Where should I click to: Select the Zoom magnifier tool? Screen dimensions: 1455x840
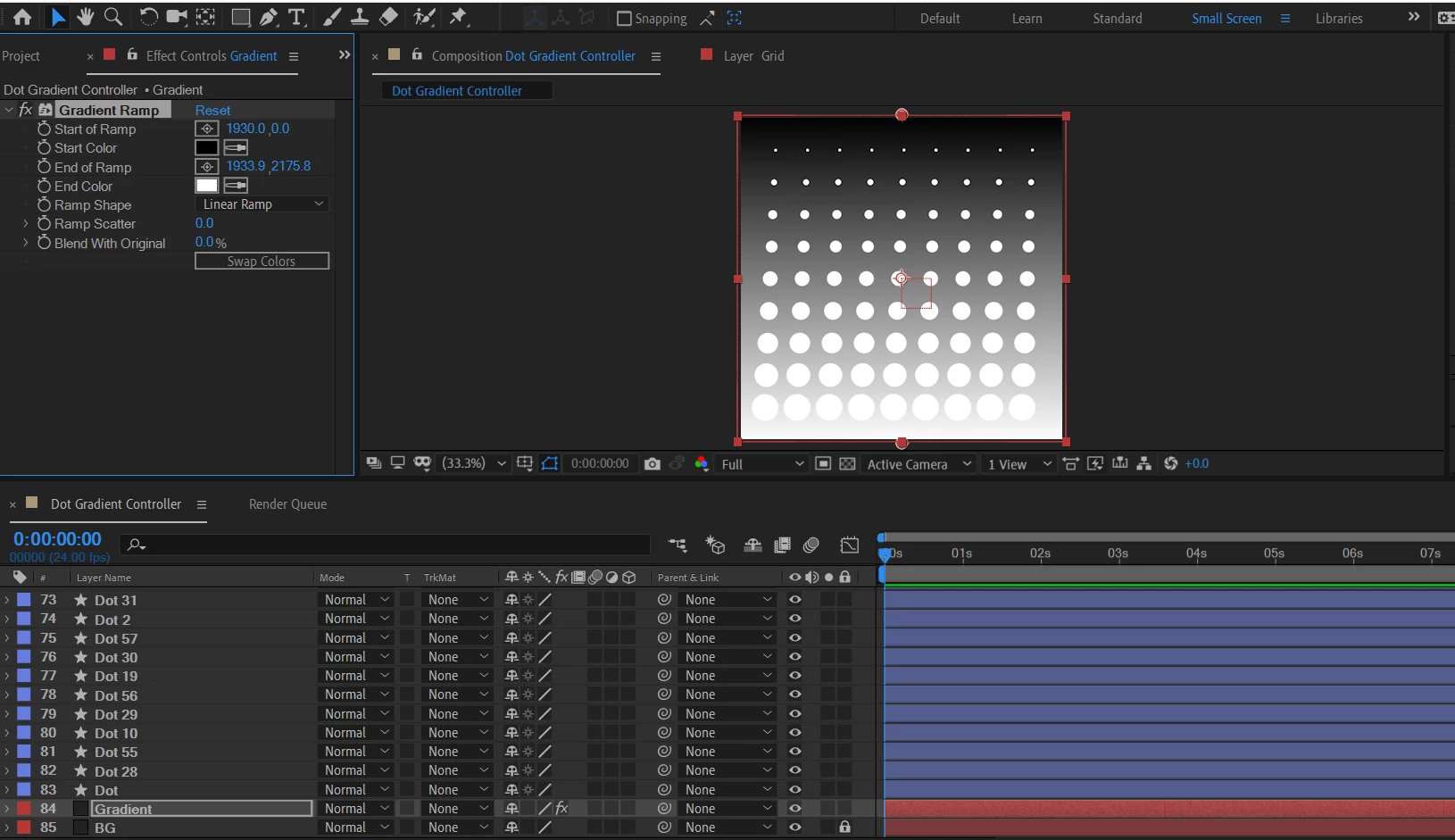coord(113,17)
